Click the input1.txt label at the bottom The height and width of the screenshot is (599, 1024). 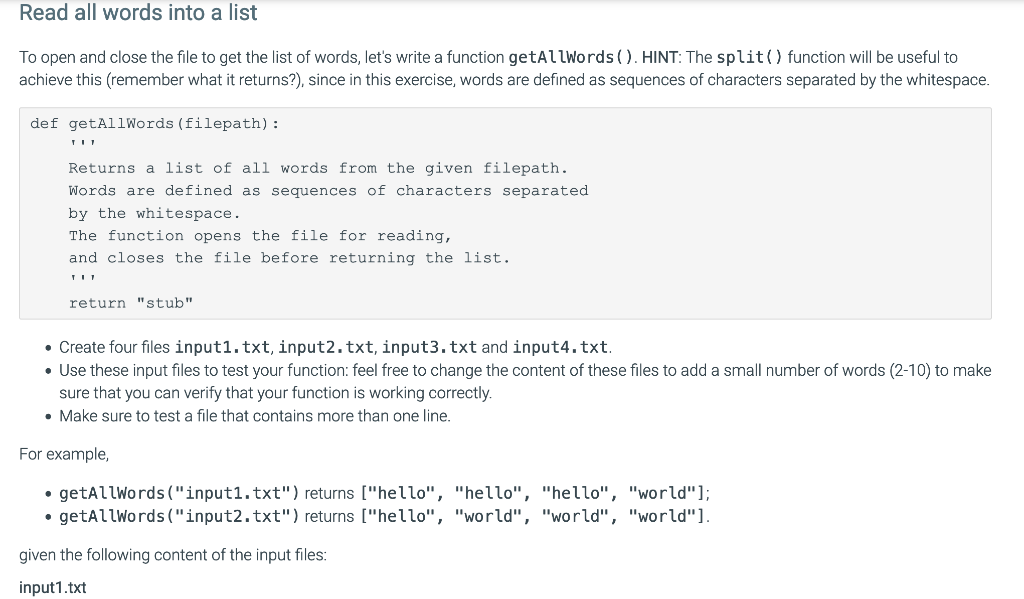[x=52, y=587]
